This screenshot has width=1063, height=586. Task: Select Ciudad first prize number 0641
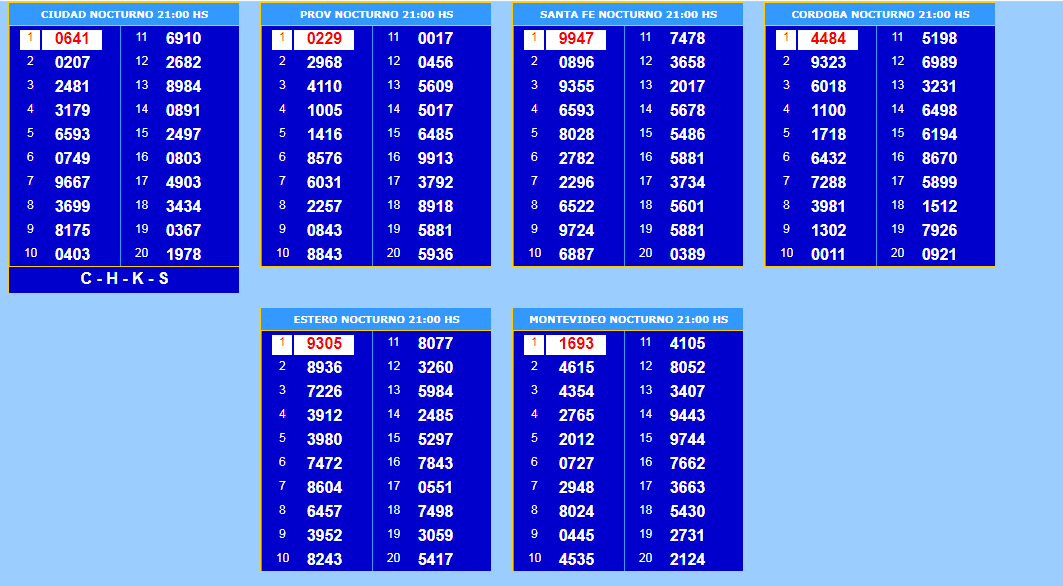(72, 39)
